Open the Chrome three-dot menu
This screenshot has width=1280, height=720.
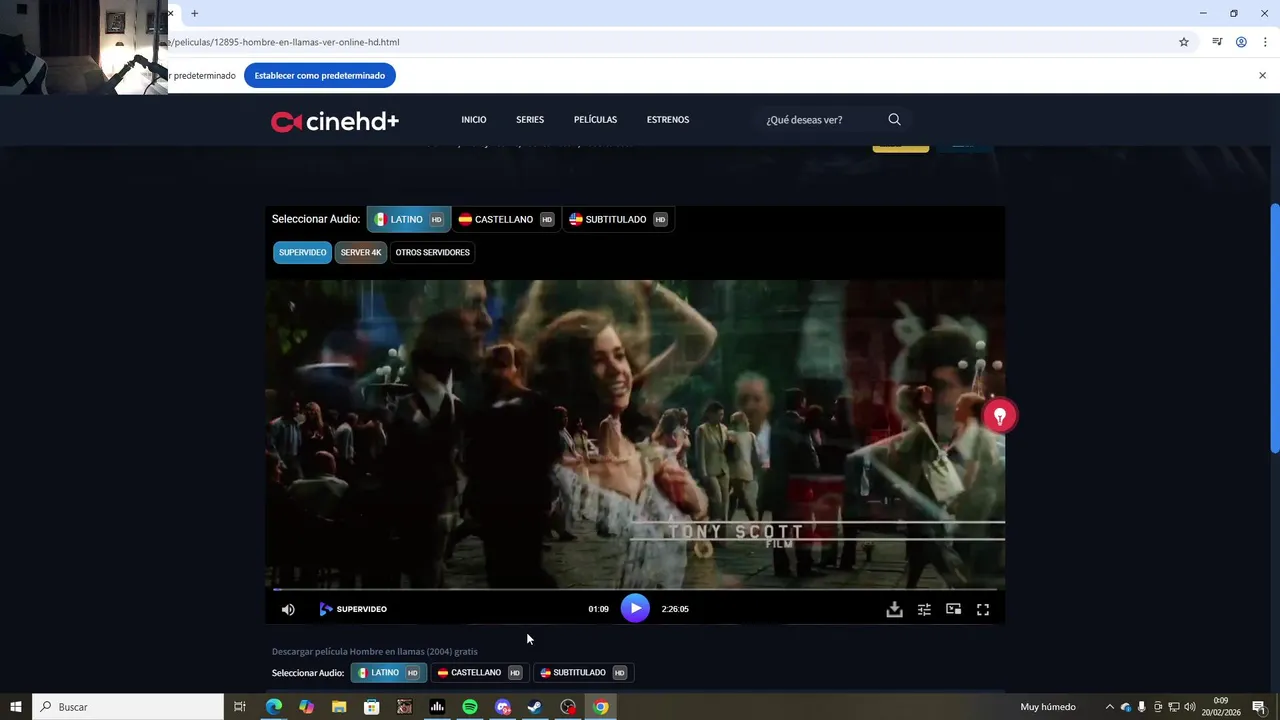pos(1265,42)
